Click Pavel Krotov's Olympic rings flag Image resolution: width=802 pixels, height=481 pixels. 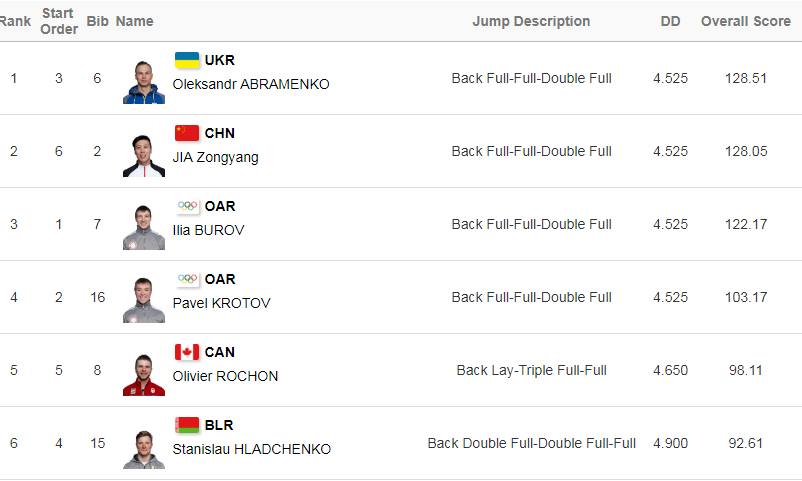pos(187,279)
